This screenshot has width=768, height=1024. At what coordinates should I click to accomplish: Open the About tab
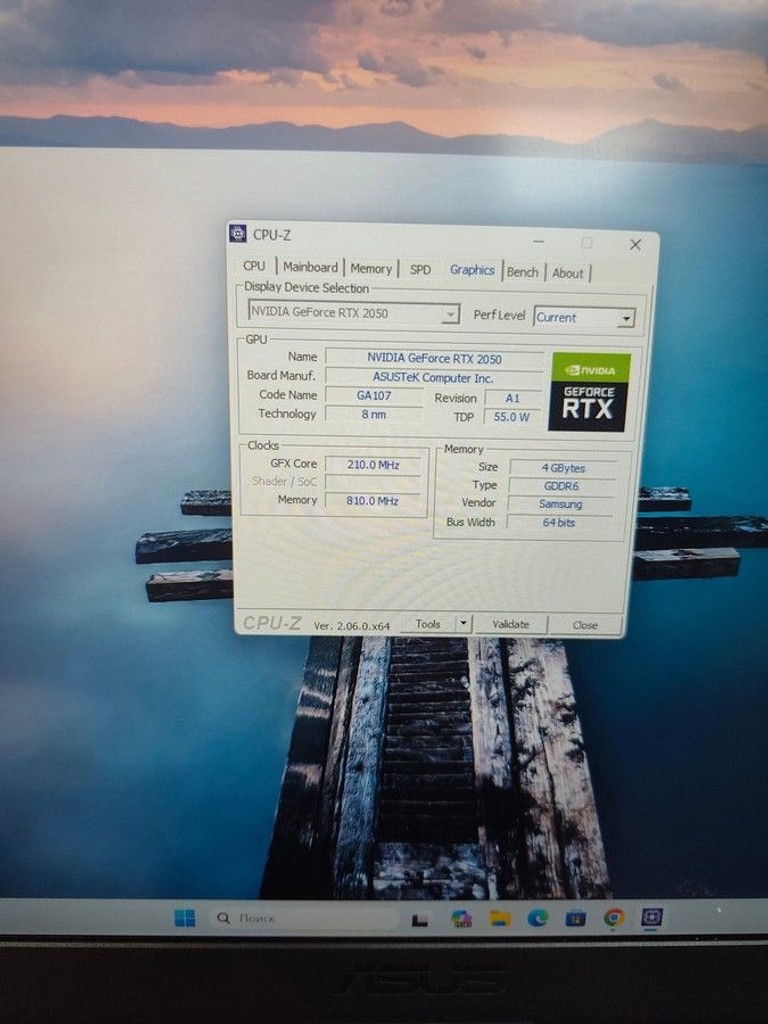(568, 274)
